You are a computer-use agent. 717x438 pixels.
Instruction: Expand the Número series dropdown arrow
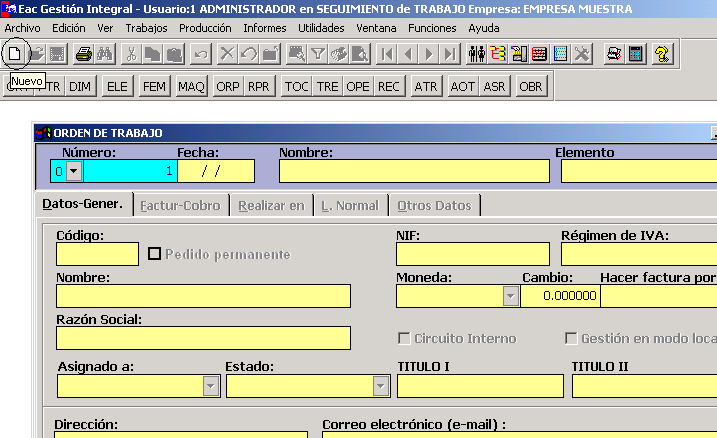point(73,171)
